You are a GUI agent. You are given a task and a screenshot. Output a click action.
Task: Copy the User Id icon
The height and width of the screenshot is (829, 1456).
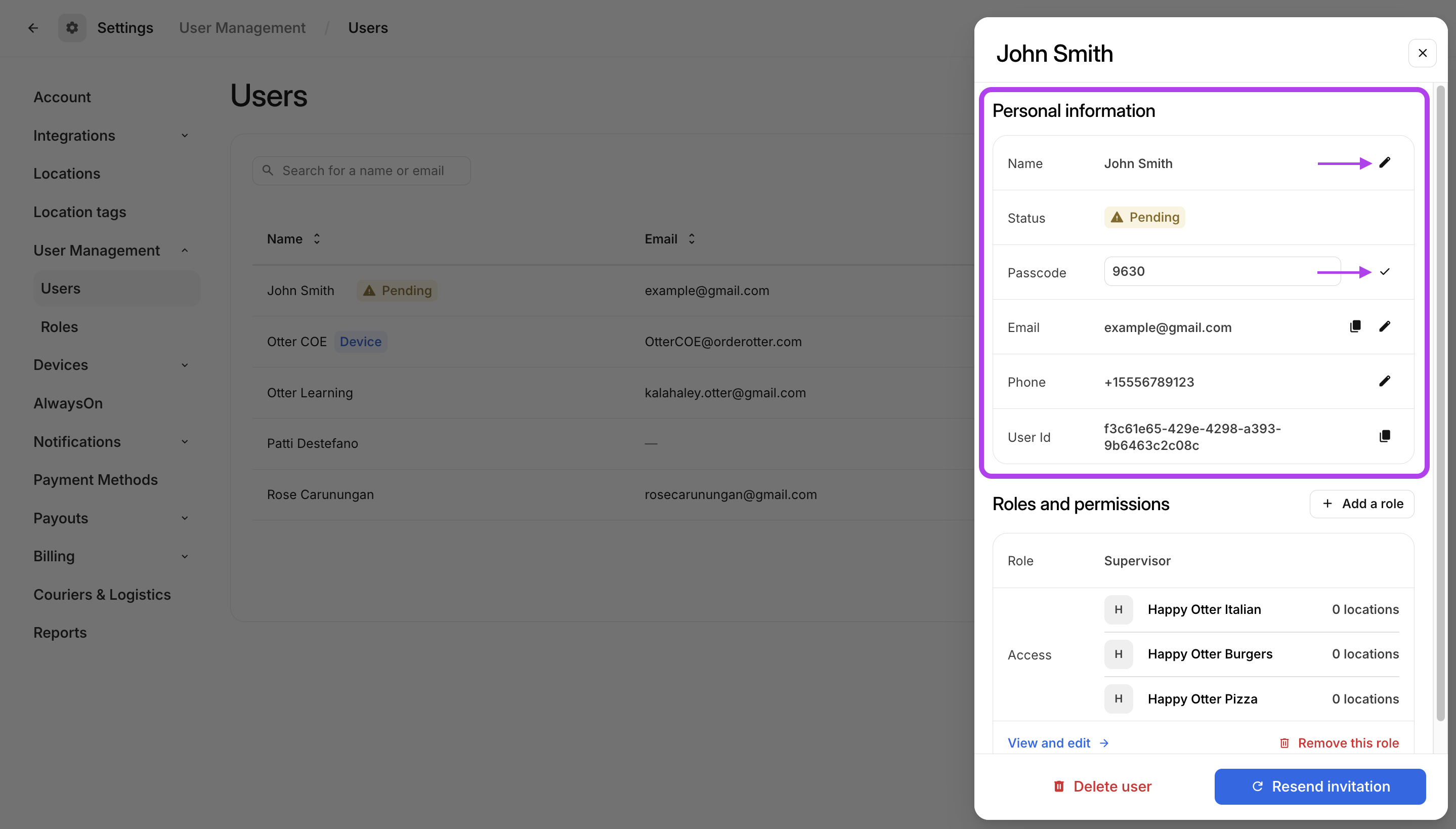coord(1385,436)
